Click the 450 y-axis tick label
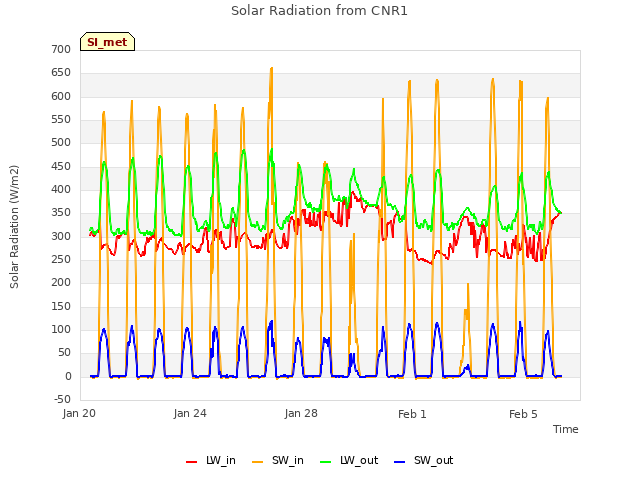Viewport: 640px width, 480px height. (61, 167)
